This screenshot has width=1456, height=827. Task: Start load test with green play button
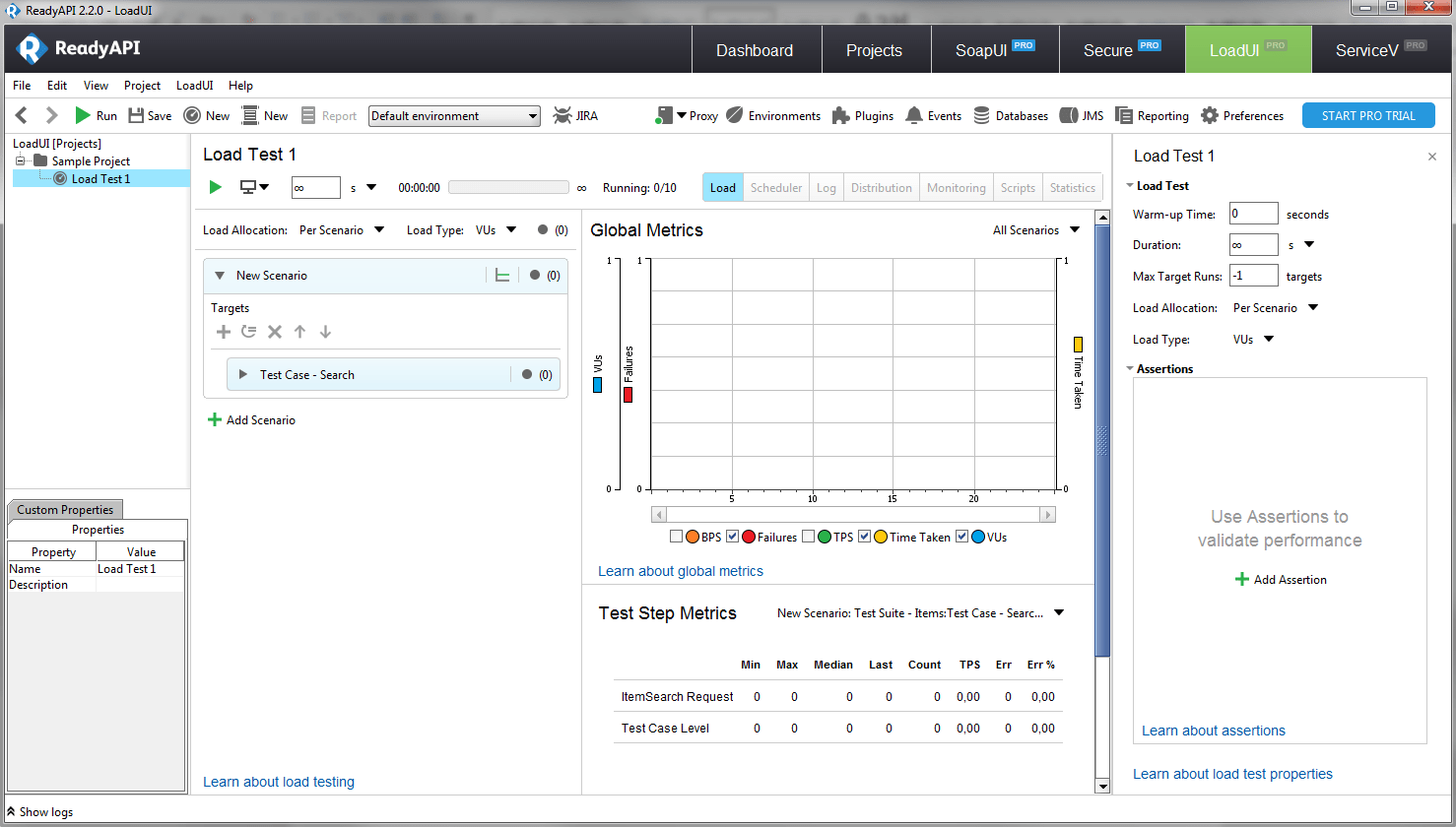[216, 187]
